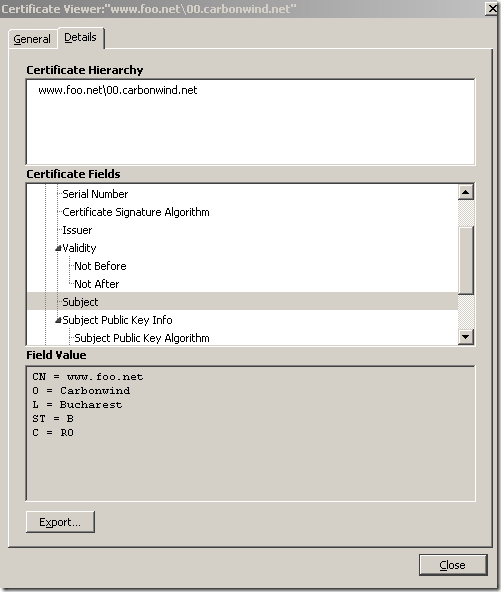Select the Issuer field
Viewport: 501px width, 592px height.
coord(77,230)
